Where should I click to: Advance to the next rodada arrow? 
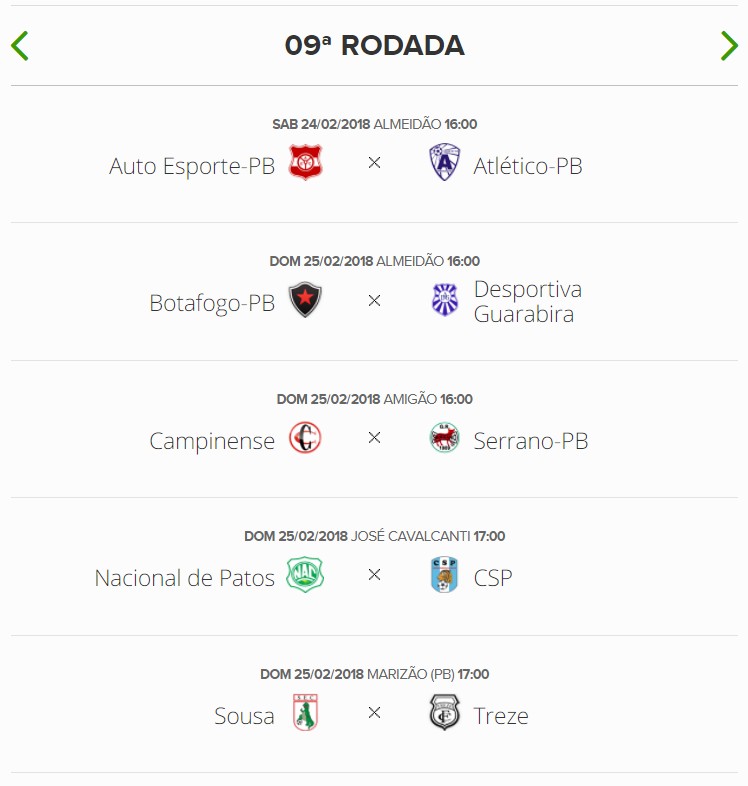729,46
